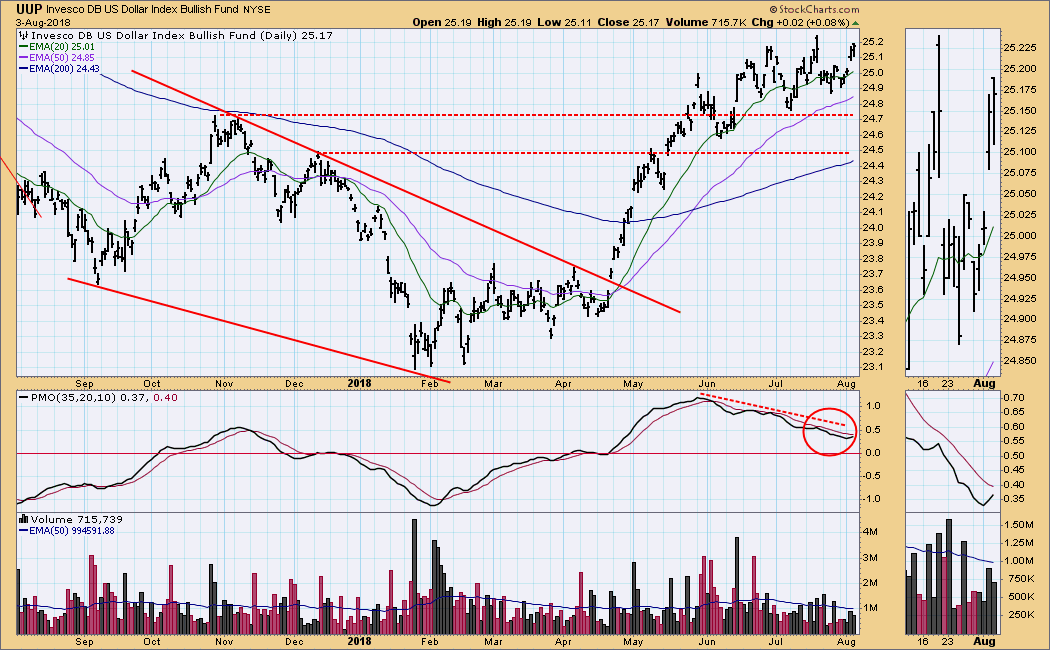Click the 24.7 price axis label
The width and height of the screenshot is (1050, 650).
click(x=873, y=119)
